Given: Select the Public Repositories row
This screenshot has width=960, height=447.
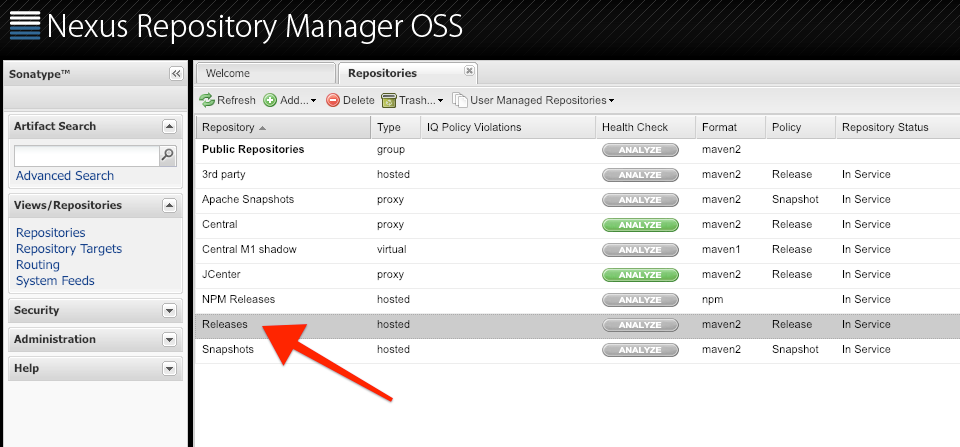Looking at the screenshot, I should [x=577, y=150].
